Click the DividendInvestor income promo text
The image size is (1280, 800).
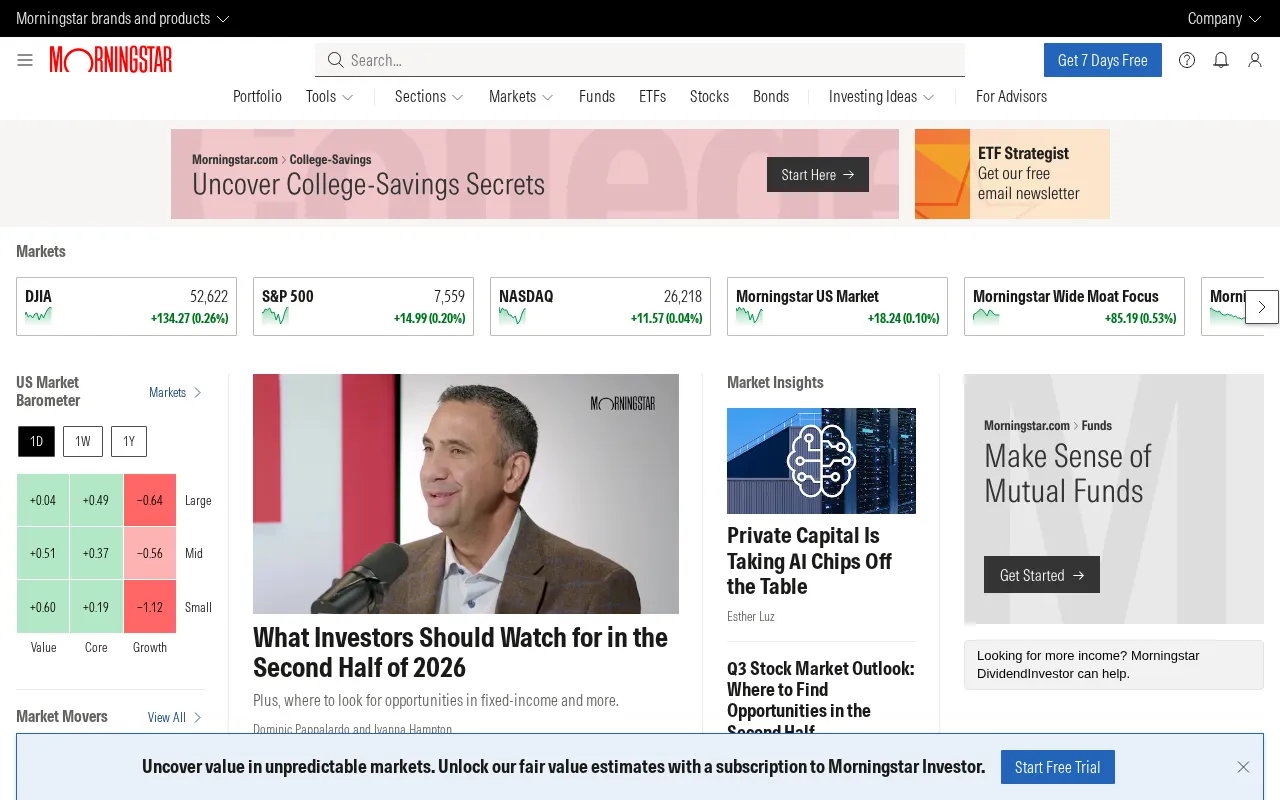[x=1113, y=665]
